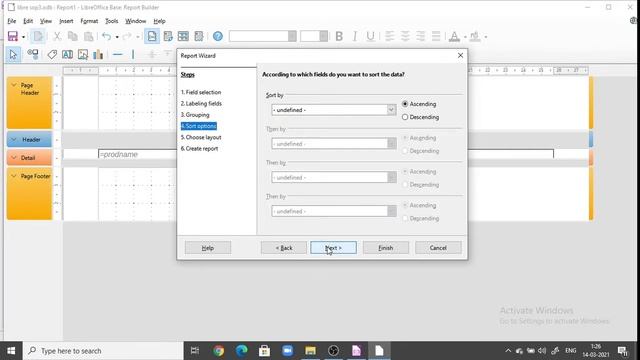Click the Next button in the wizard
Viewport: 640px width, 360px height.
coord(333,248)
